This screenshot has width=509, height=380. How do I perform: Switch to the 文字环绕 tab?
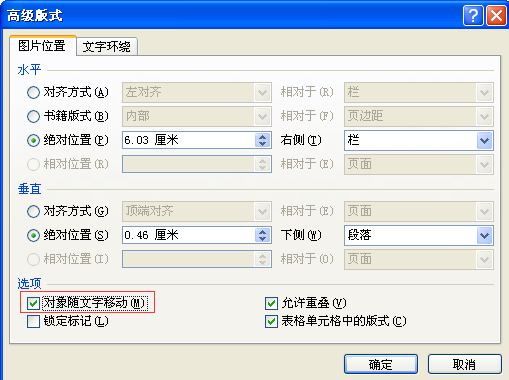click(107, 46)
